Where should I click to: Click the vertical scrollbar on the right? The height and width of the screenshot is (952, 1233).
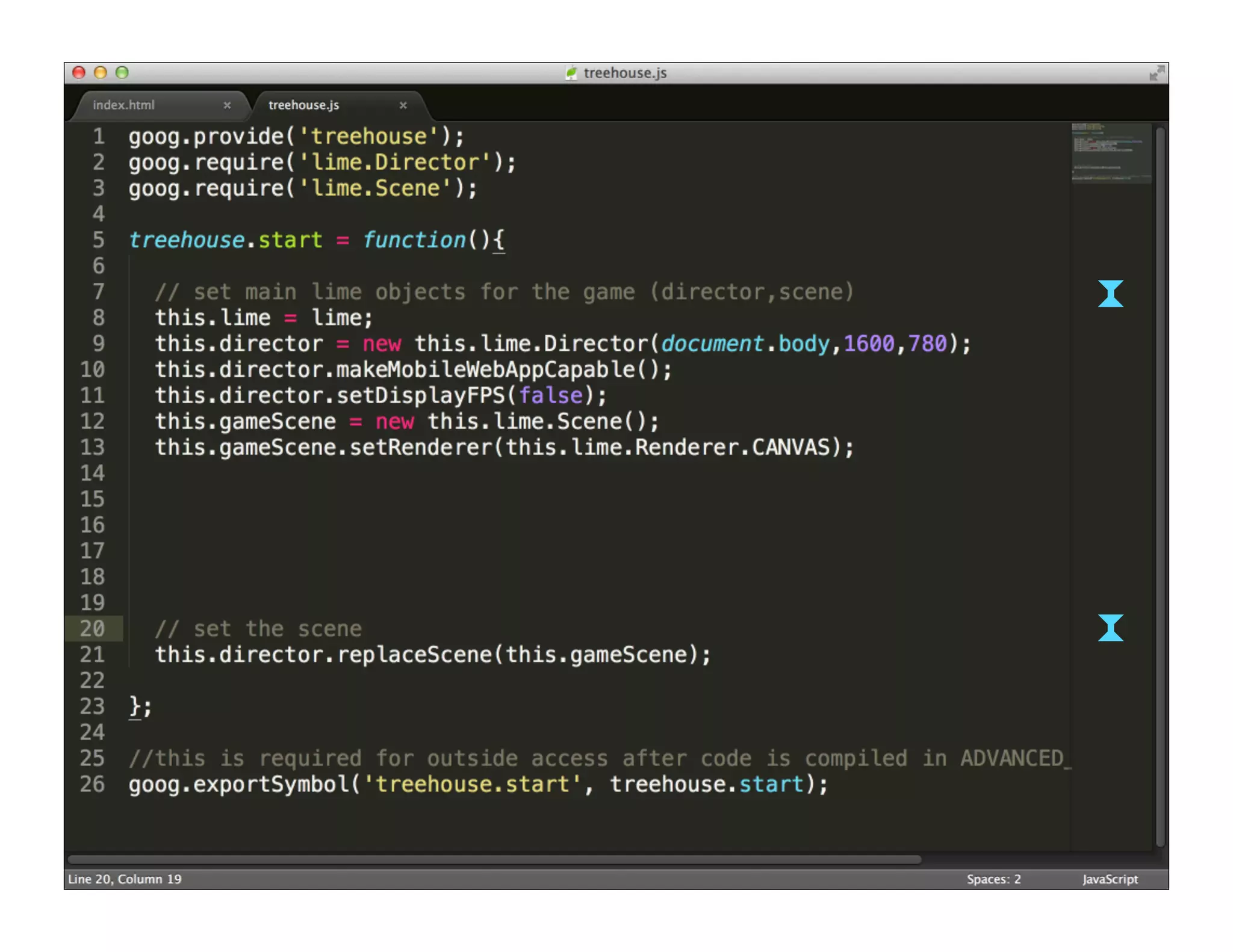point(1160,481)
